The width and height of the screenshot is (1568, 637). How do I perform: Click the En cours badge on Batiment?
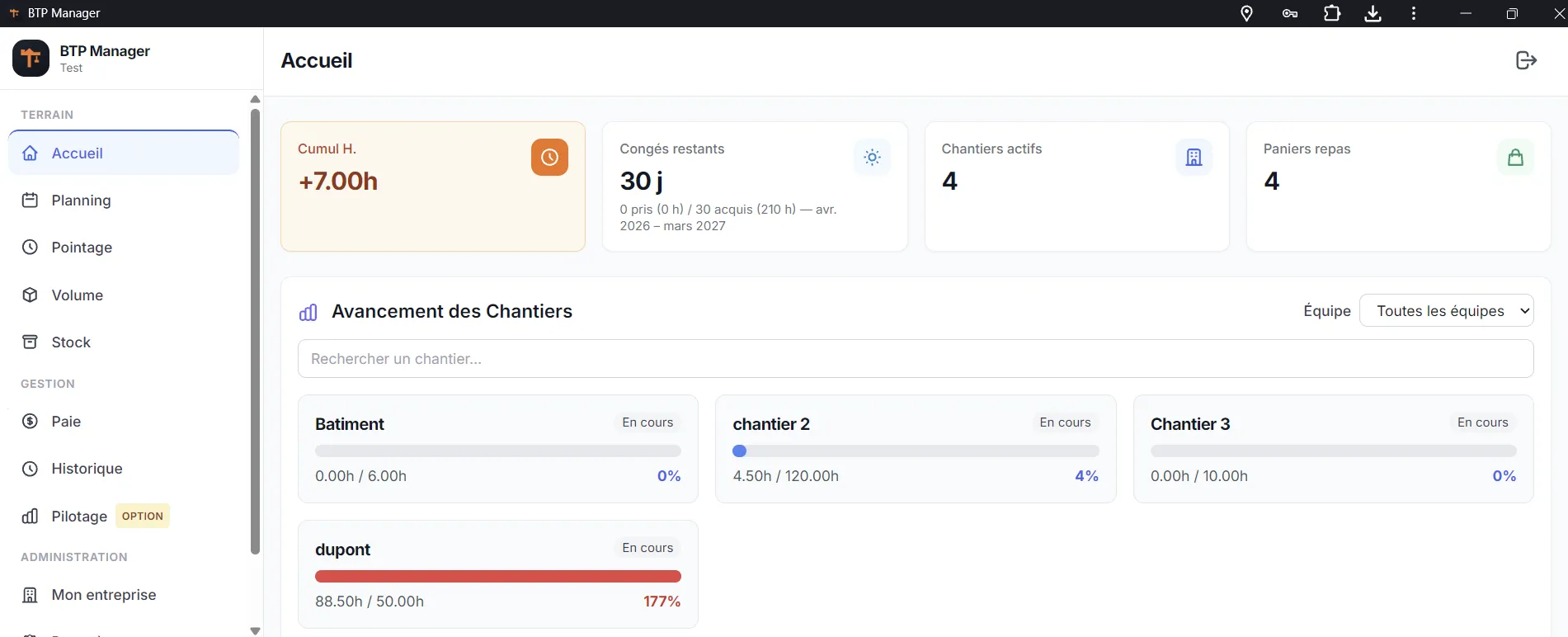[x=647, y=422]
